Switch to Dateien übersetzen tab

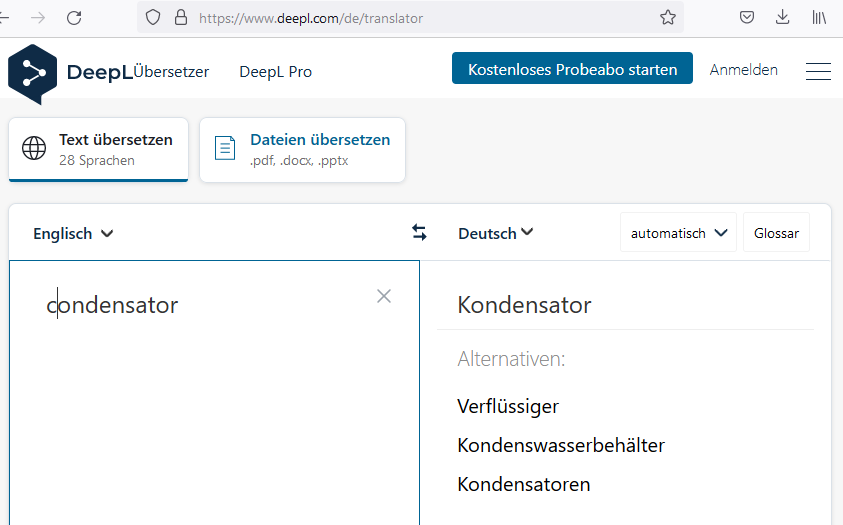point(302,150)
